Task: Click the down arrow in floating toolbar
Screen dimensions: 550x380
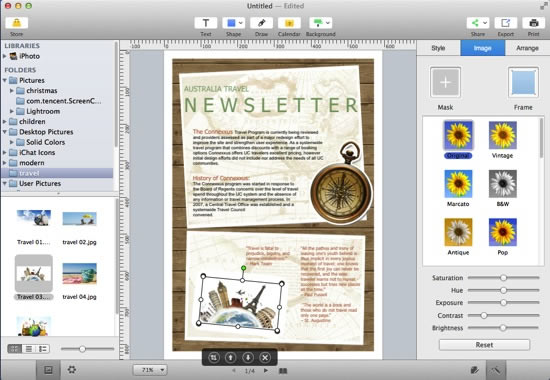Action: [x=248, y=358]
